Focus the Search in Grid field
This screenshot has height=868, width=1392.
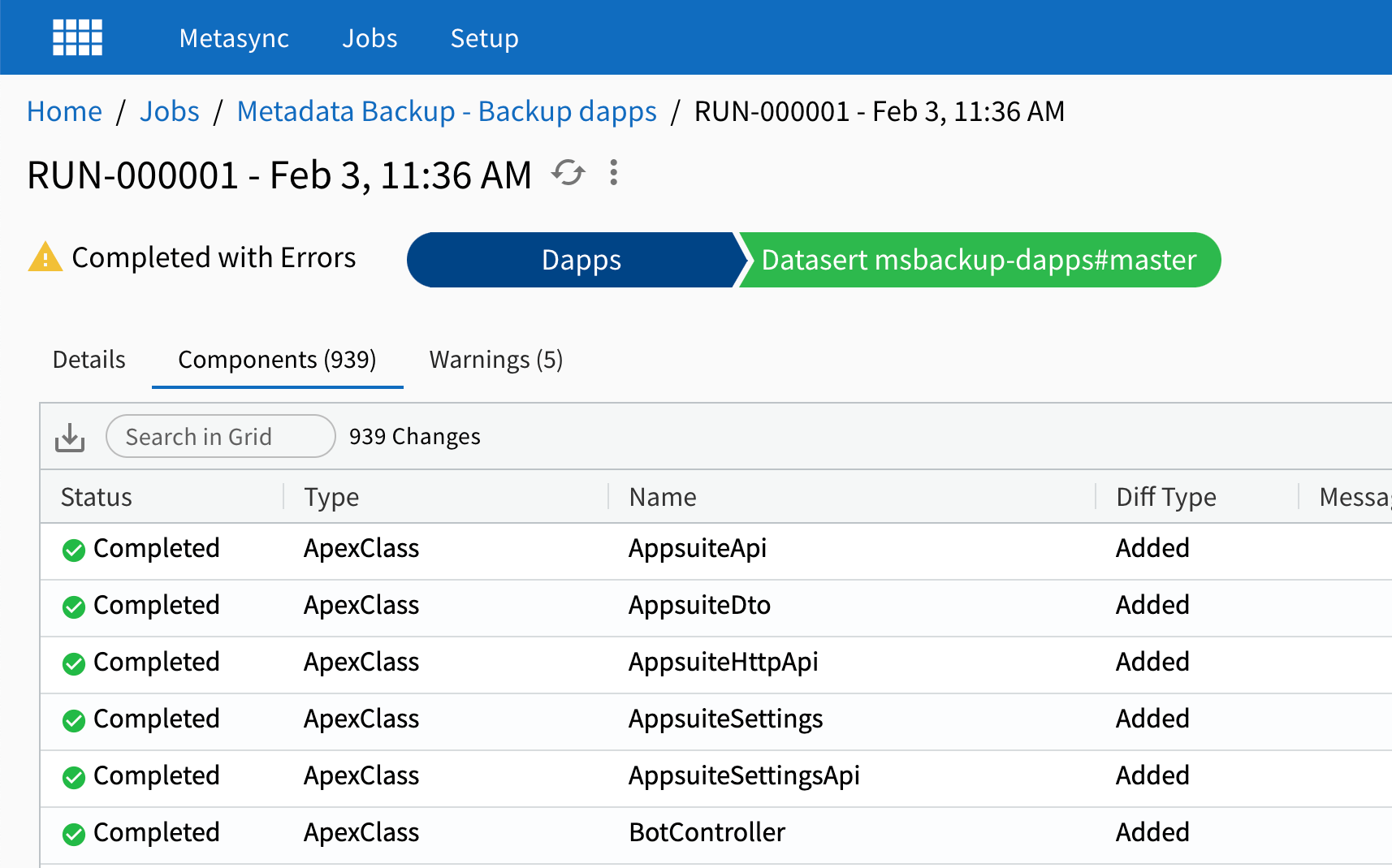(x=221, y=437)
